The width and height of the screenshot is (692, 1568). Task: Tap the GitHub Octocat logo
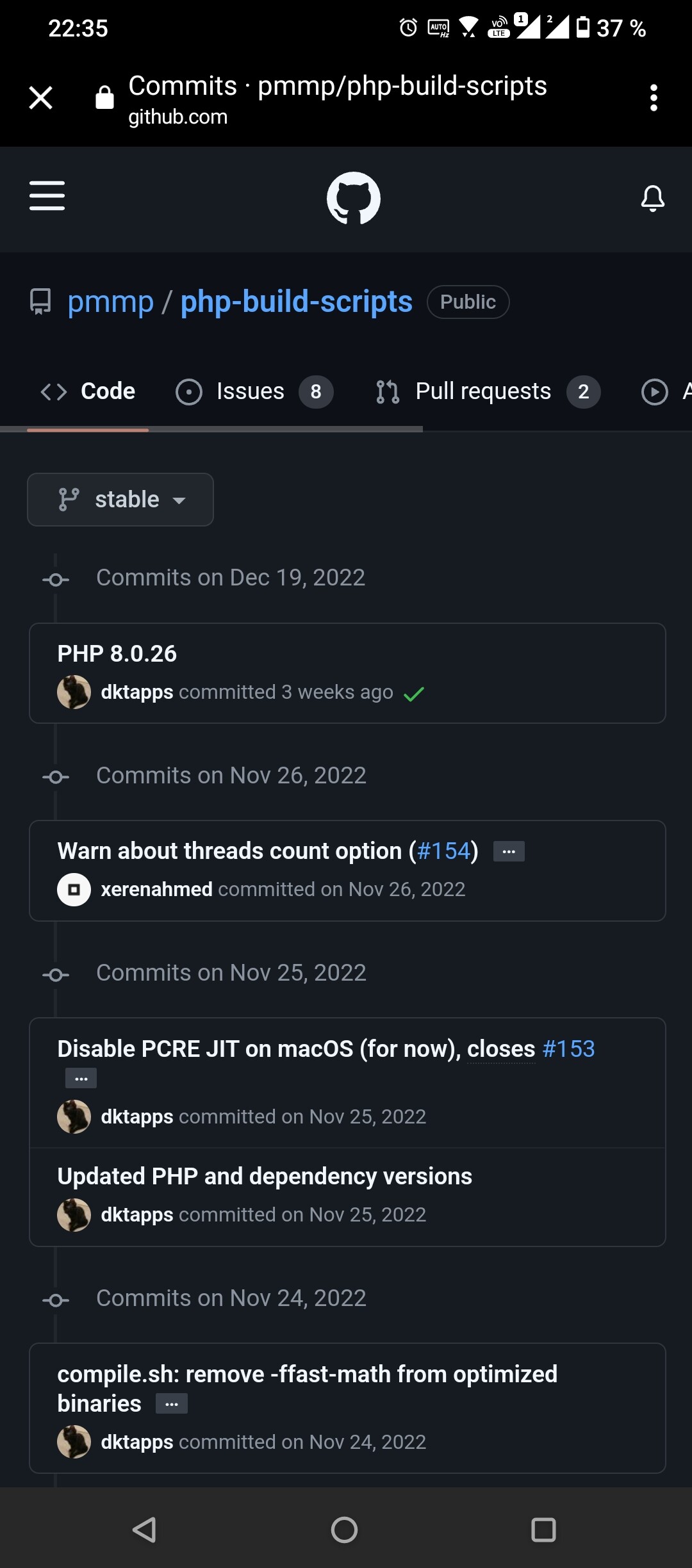pos(354,198)
